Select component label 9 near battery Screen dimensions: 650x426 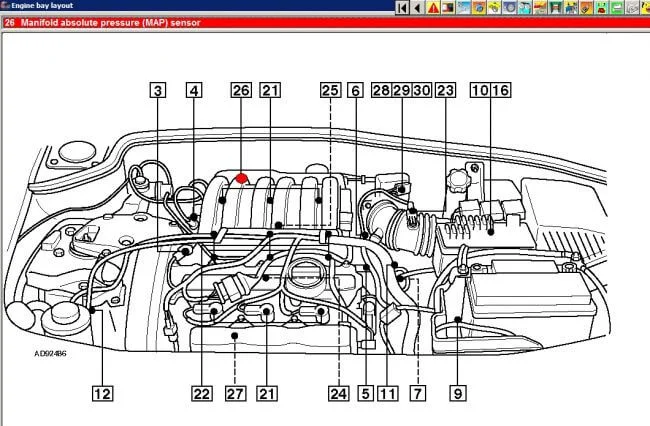[x=457, y=393]
